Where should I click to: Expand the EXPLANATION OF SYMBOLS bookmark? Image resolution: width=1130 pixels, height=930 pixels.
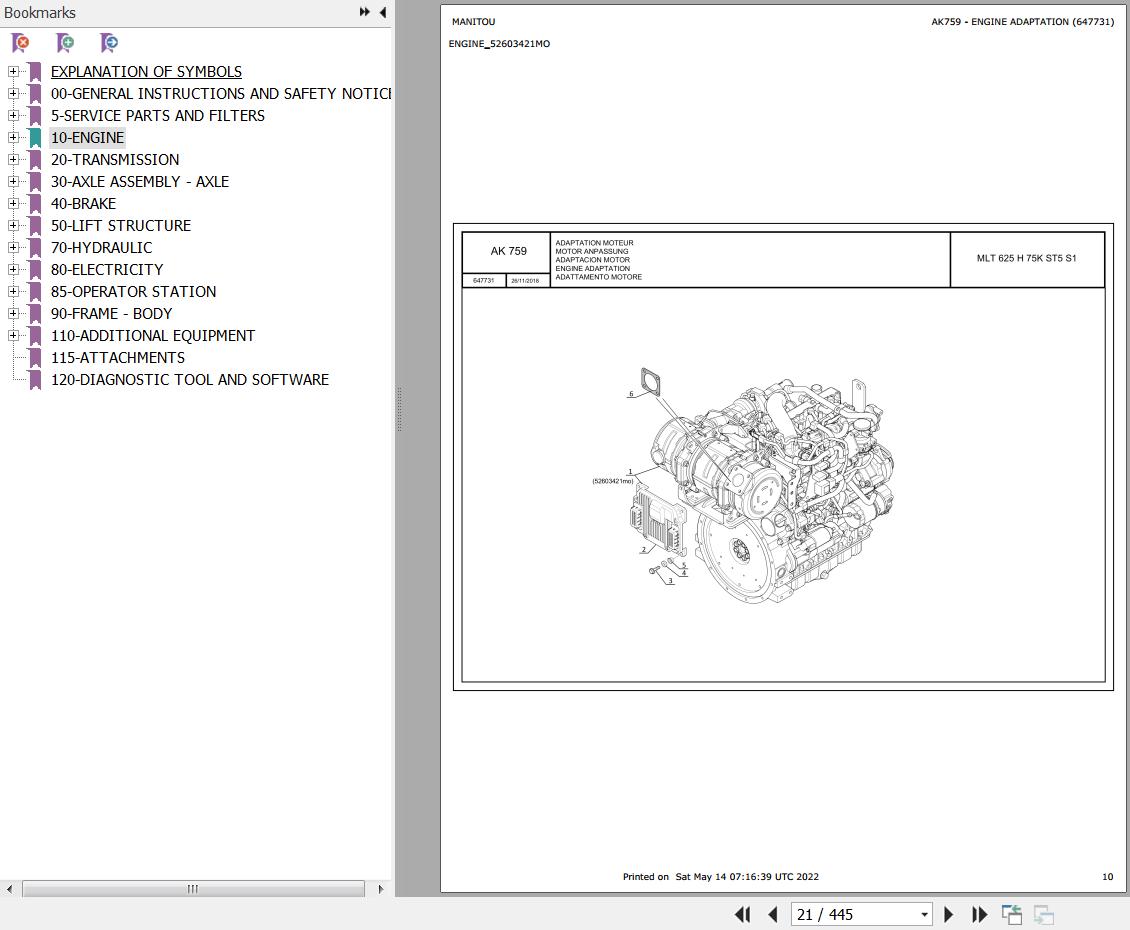[x=13, y=71]
